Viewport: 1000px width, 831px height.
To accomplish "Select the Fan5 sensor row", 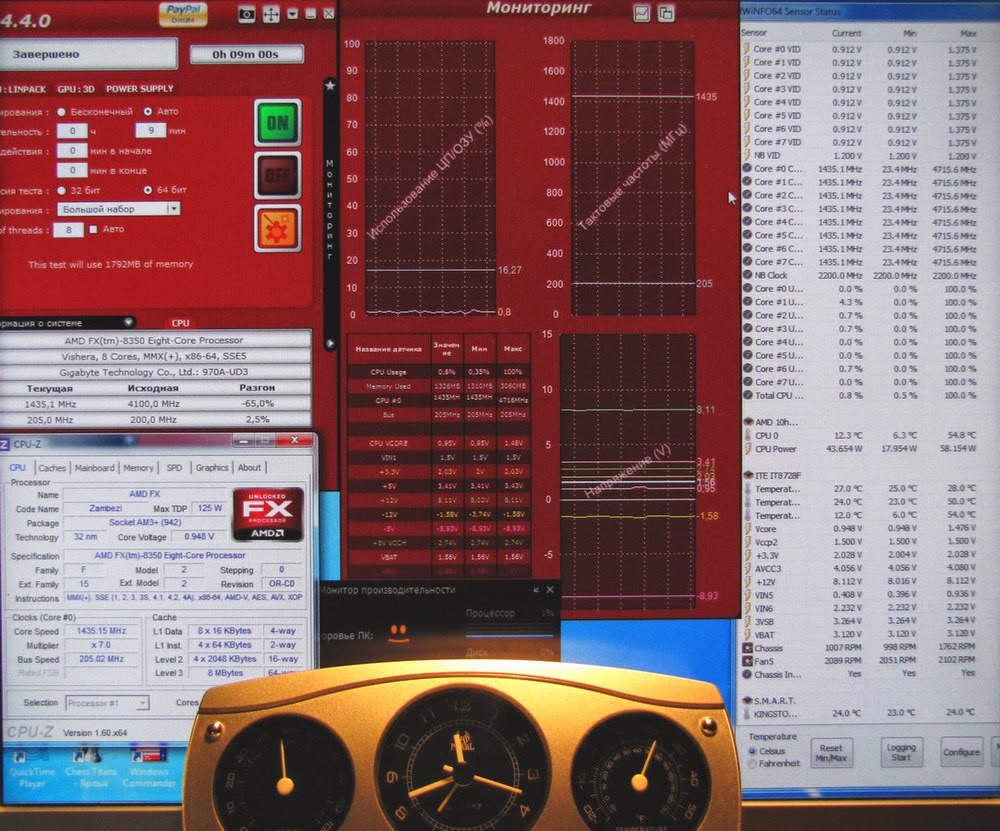I will (860, 661).
